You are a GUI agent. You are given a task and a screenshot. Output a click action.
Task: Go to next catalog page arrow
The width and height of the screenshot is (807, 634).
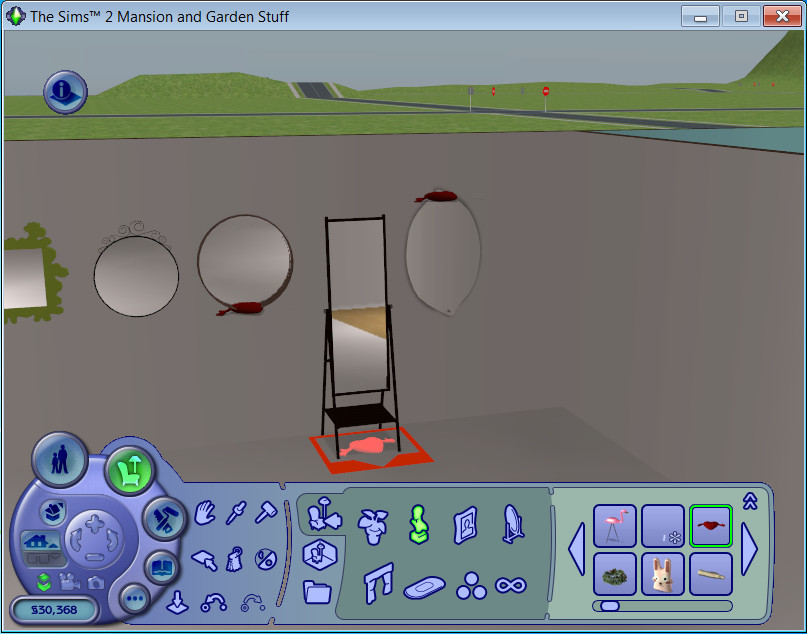pos(750,549)
